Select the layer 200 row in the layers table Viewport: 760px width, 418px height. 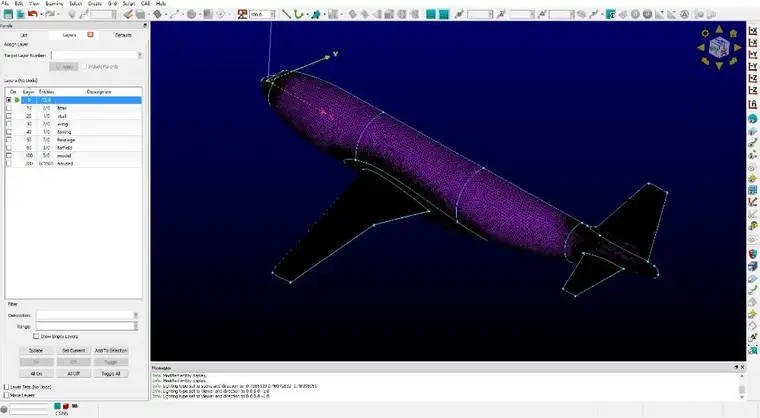pos(74,163)
